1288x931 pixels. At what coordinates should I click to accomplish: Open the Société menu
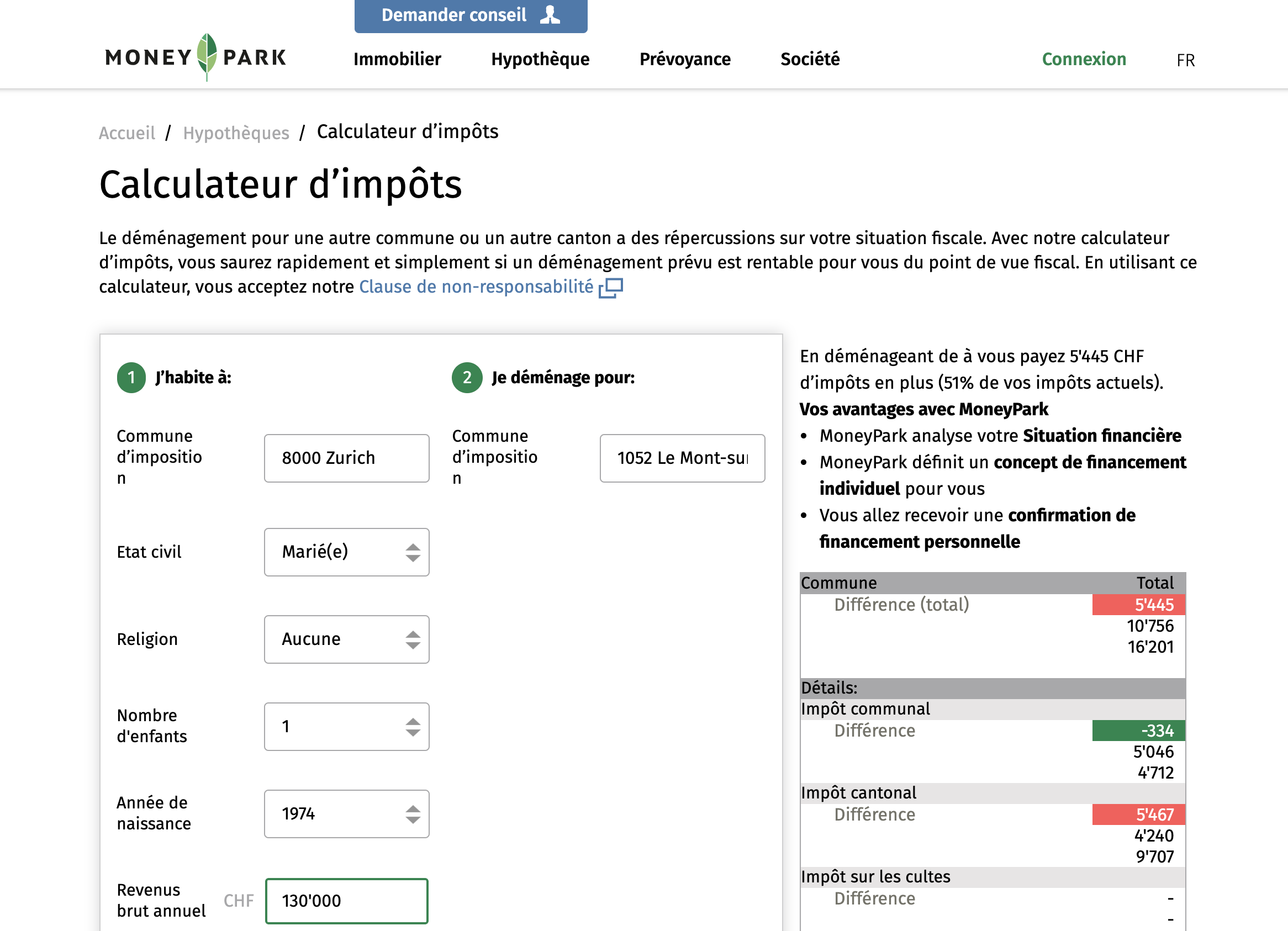pos(810,59)
